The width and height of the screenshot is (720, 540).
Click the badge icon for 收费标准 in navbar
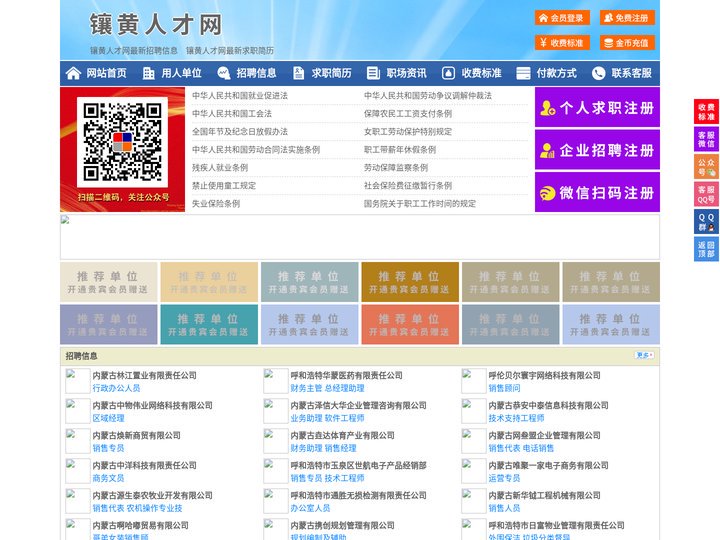click(448, 73)
